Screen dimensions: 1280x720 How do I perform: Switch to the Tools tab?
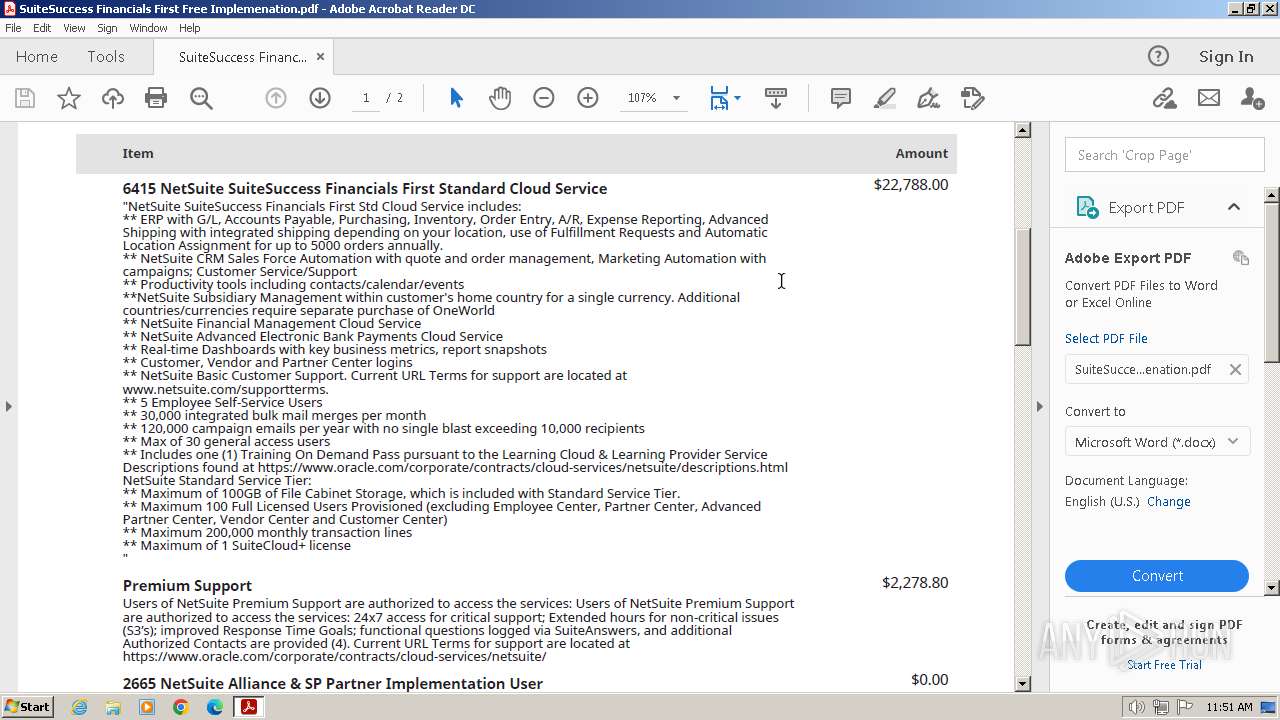coord(106,57)
